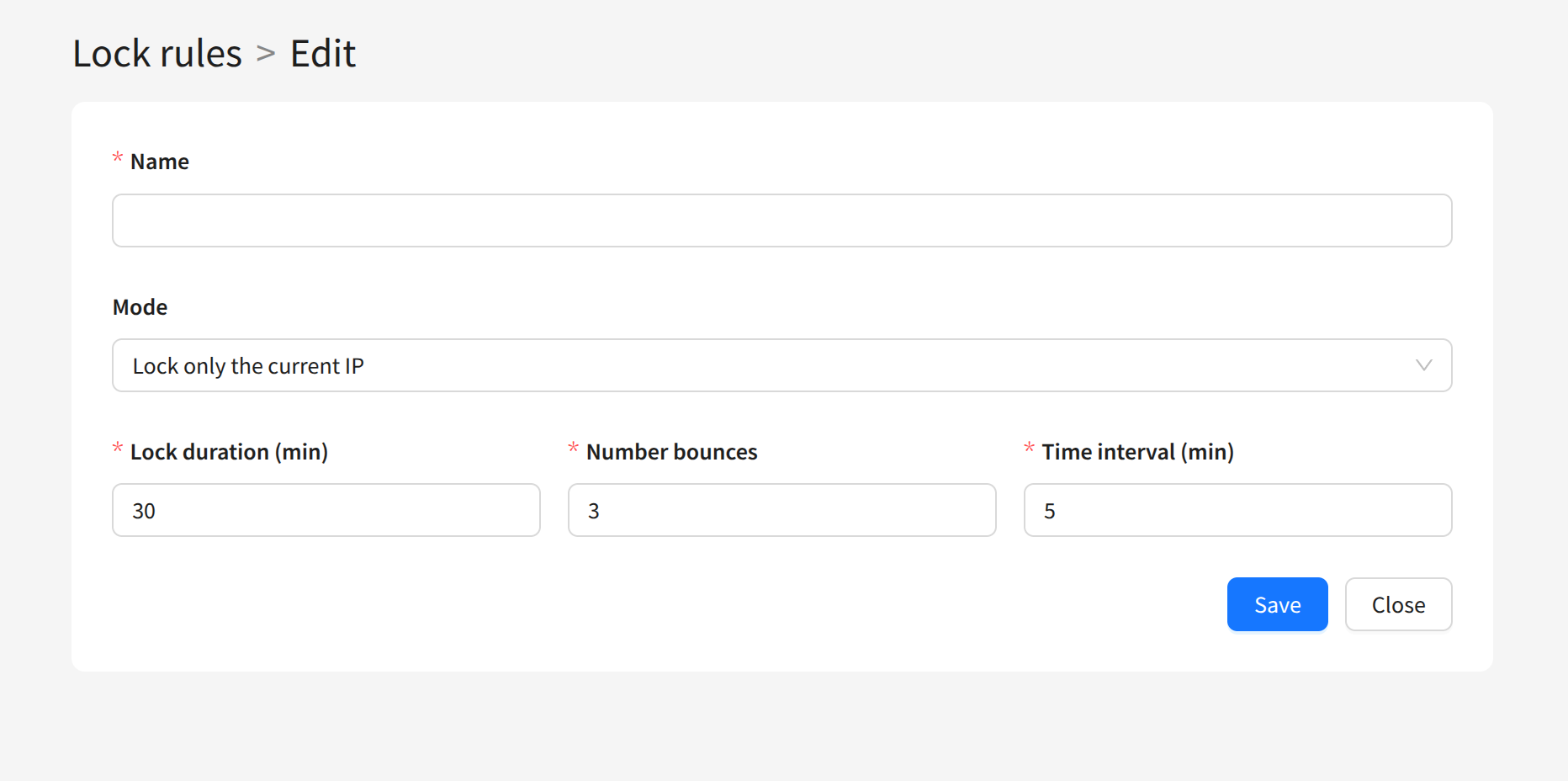Click the required asterisk beside Number bounces
This screenshot has width=1568, height=781.
(573, 449)
